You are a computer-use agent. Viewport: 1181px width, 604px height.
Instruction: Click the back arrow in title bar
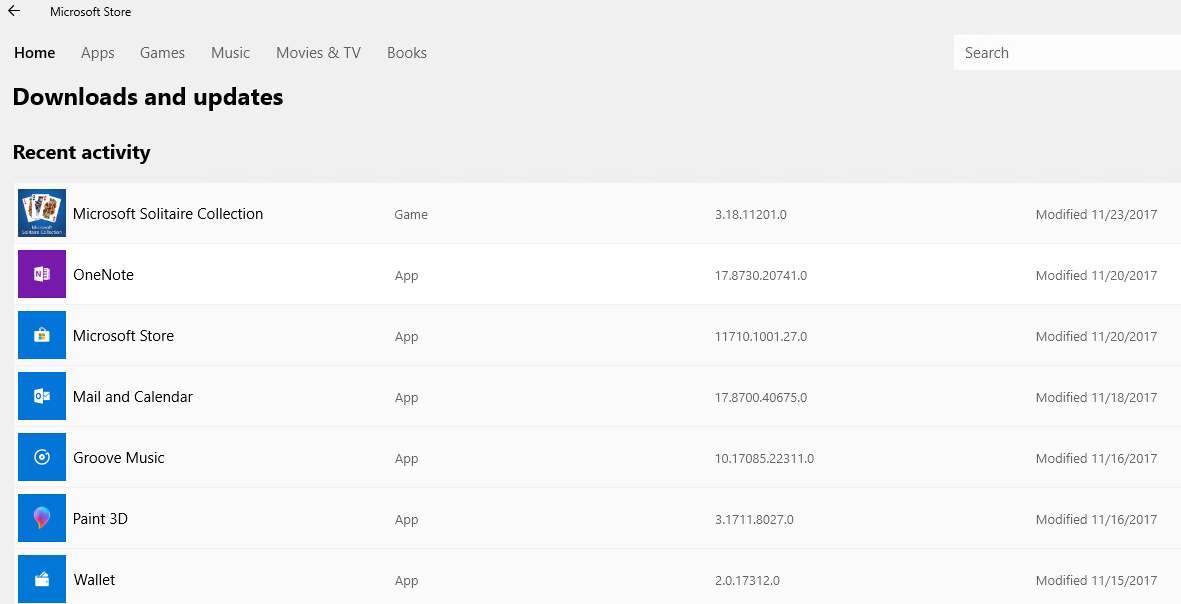tap(14, 11)
